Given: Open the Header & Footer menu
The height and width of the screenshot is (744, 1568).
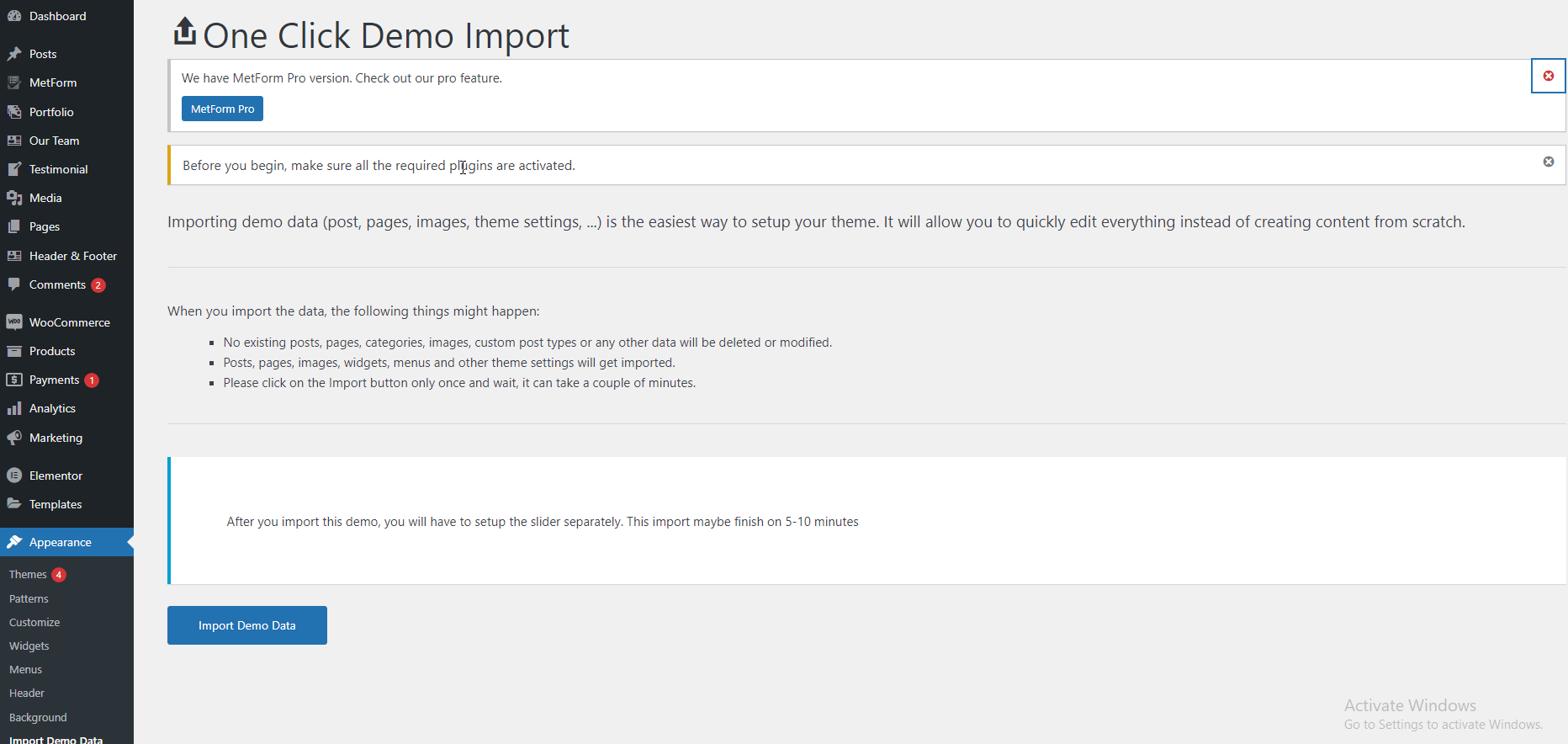Looking at the screenshot, I should coord(72,256).
